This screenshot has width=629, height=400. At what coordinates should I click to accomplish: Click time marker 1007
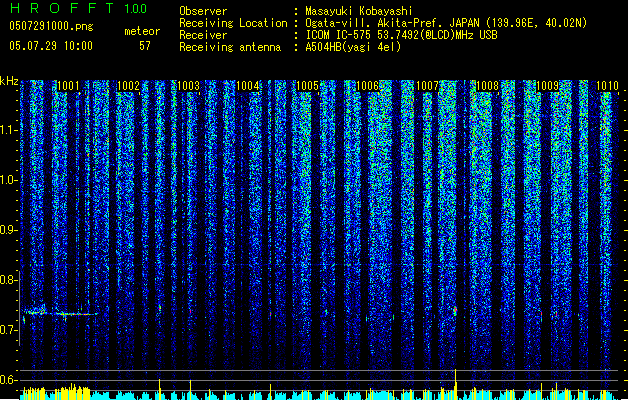[427, 85]
